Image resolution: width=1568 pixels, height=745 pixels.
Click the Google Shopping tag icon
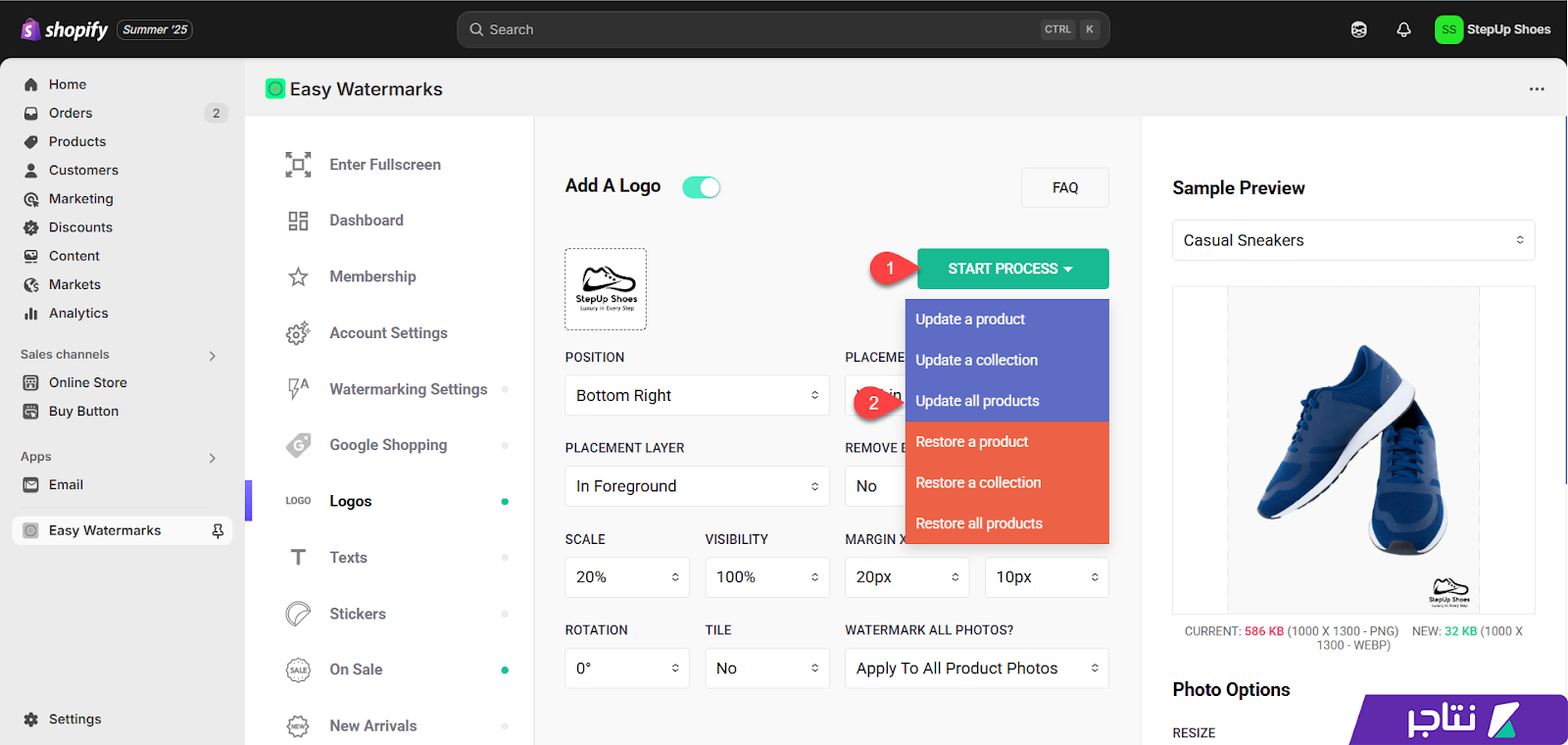[298, 445]
